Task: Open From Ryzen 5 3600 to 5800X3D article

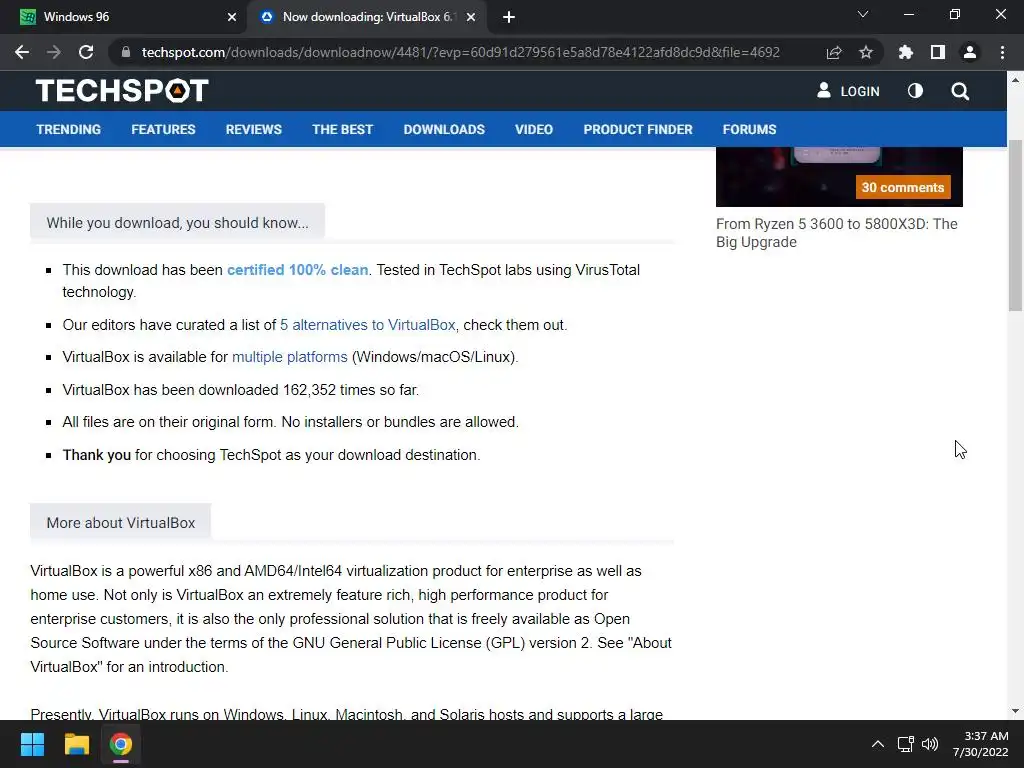Action: pyautogui.click(x=837, y=232)
